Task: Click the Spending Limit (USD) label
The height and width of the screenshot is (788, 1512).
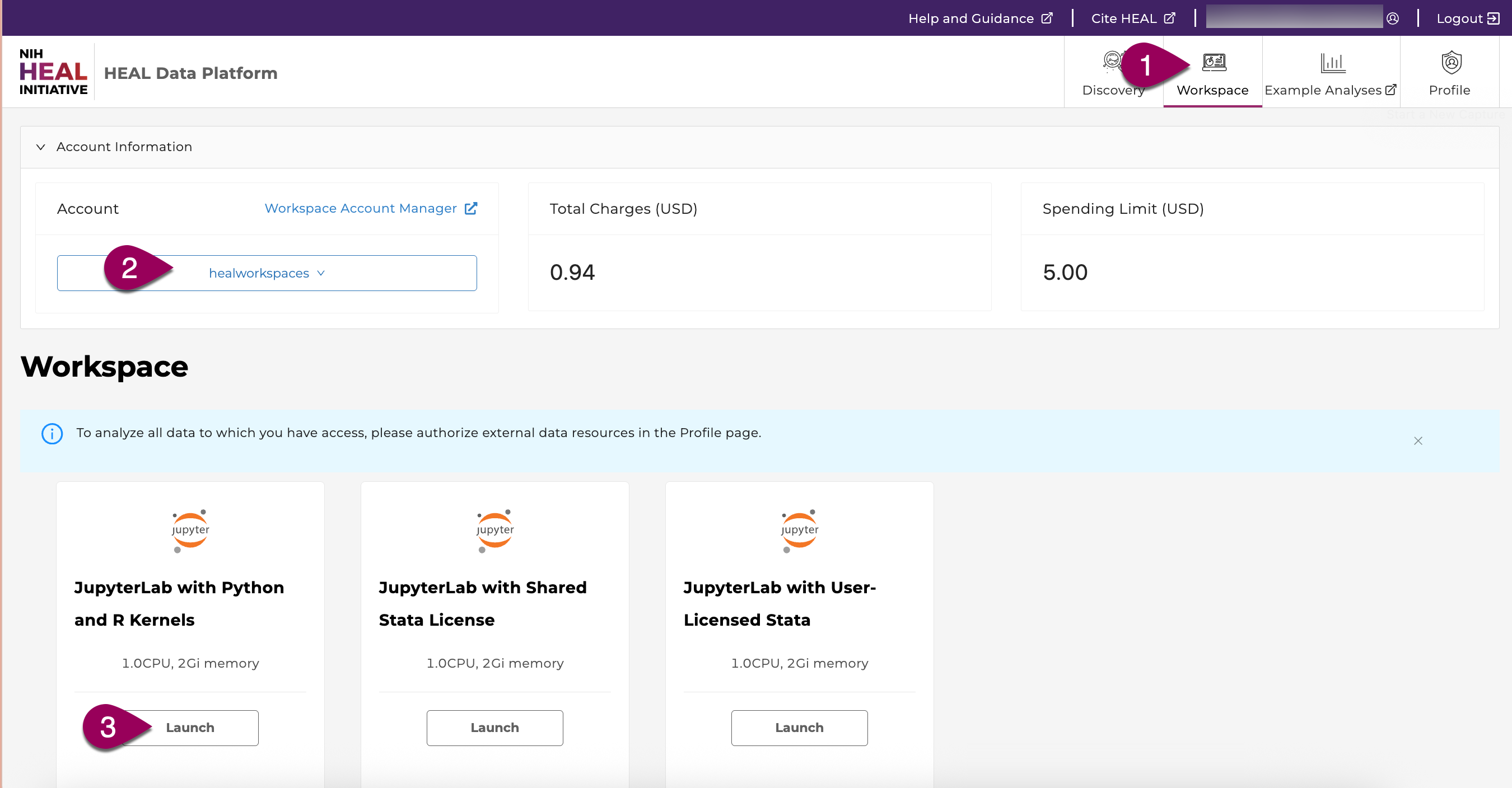Action: pos(1123,209)
